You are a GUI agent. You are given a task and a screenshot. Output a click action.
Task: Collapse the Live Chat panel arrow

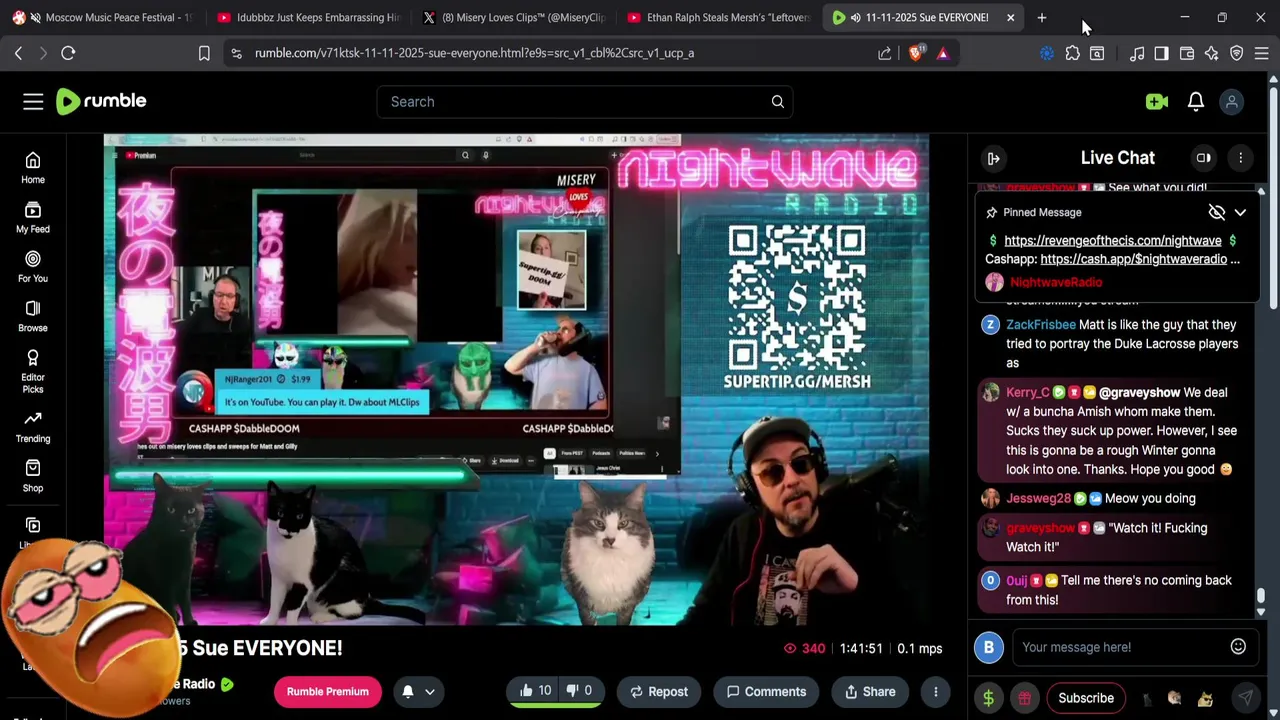pos(993,158)
